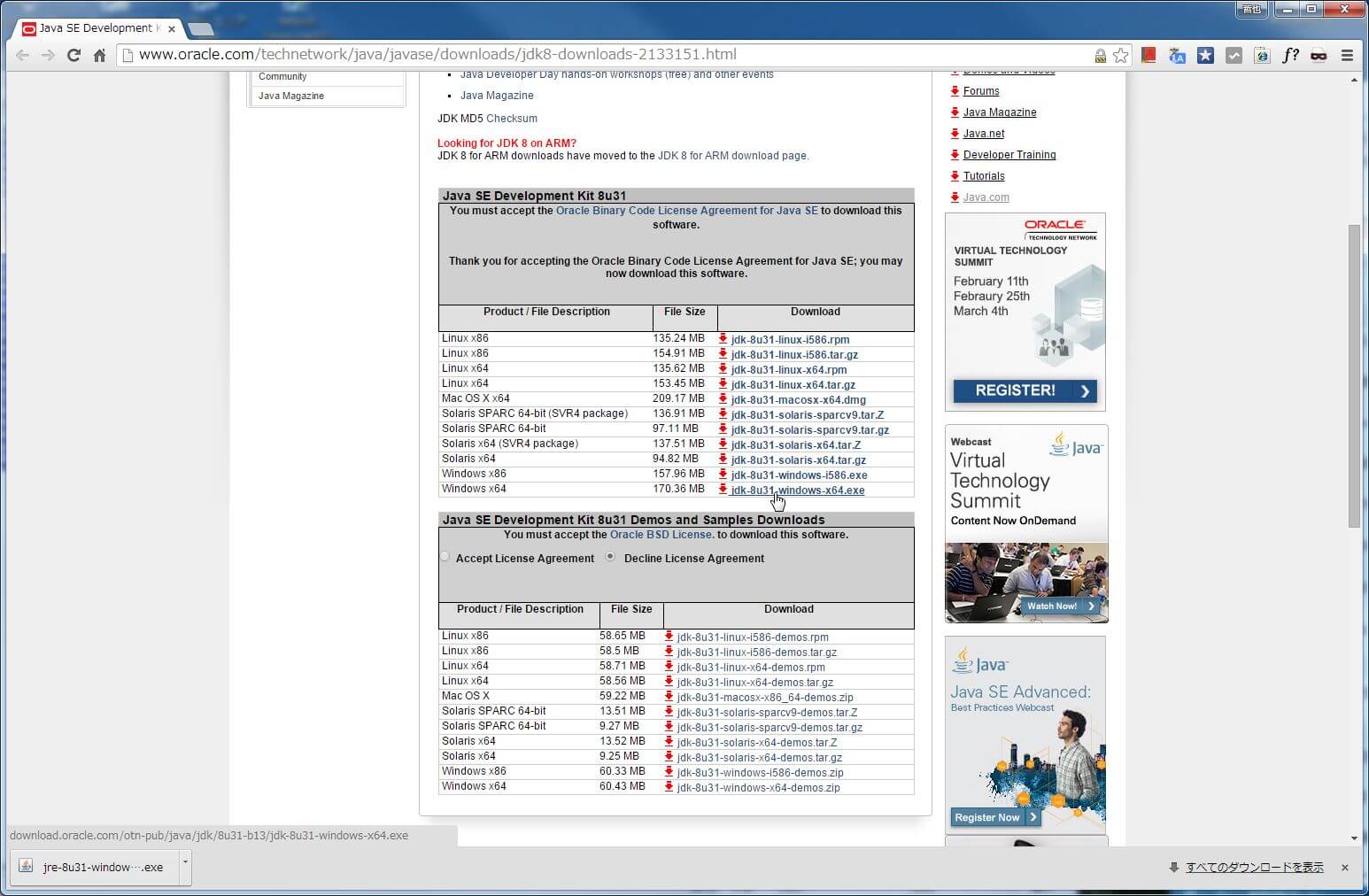Select Accept License Agreement radio button
The height and width of the screenshot is (896, 1369).
(445, 558)
